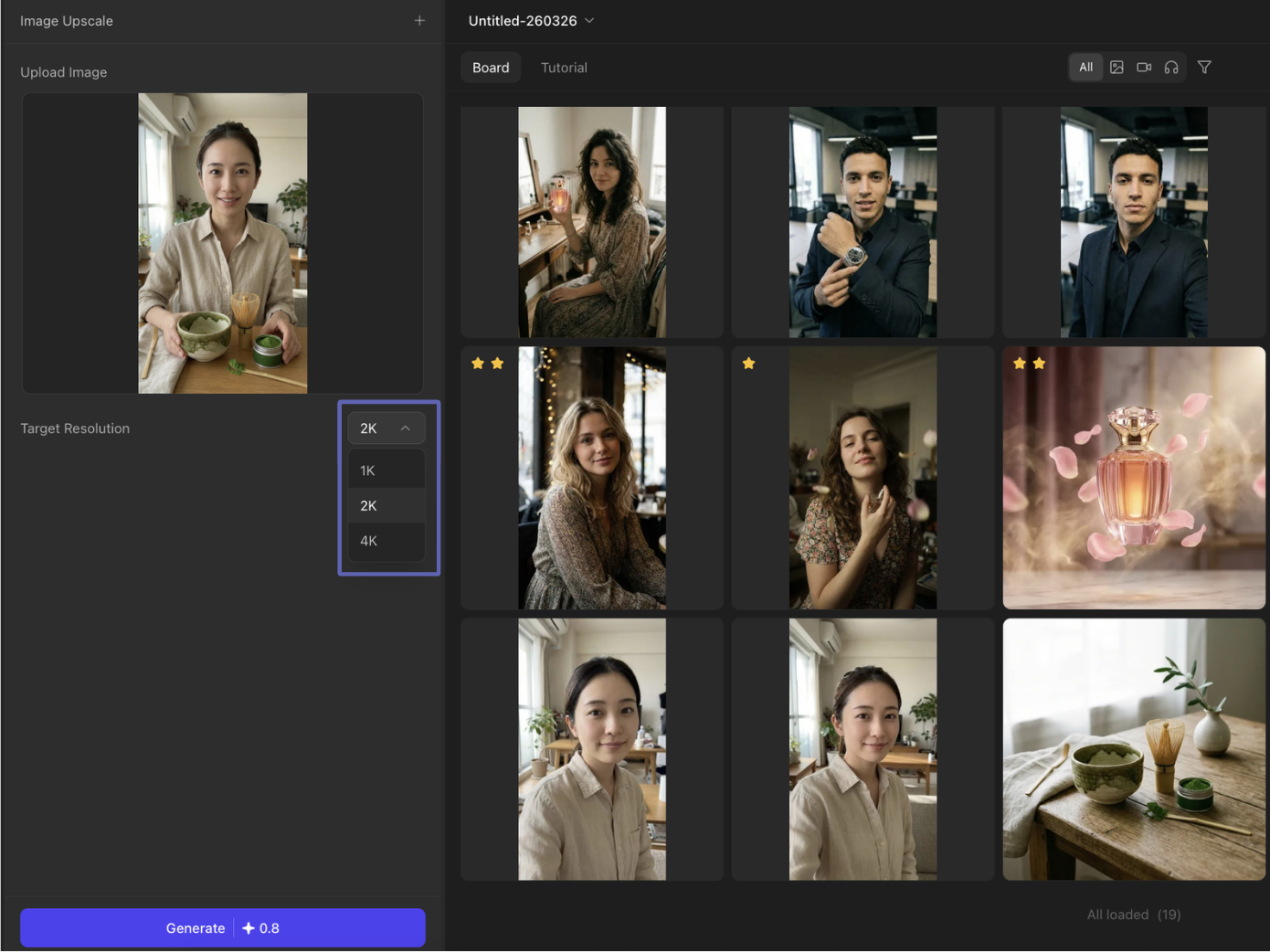Open the man showing wristwatch thumbnail
The width and height of the screenshot is (1270, 952).
pos(863,222)
